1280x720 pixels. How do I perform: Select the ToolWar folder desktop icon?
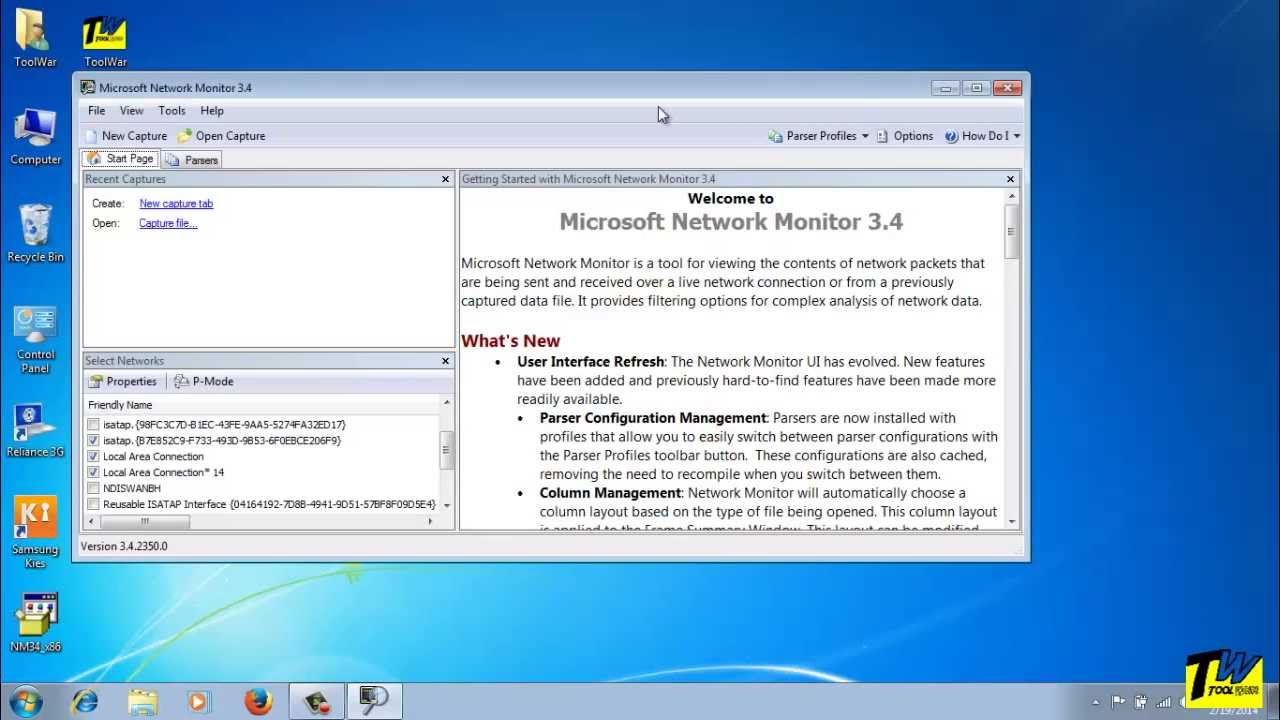[x=35, y=39]
